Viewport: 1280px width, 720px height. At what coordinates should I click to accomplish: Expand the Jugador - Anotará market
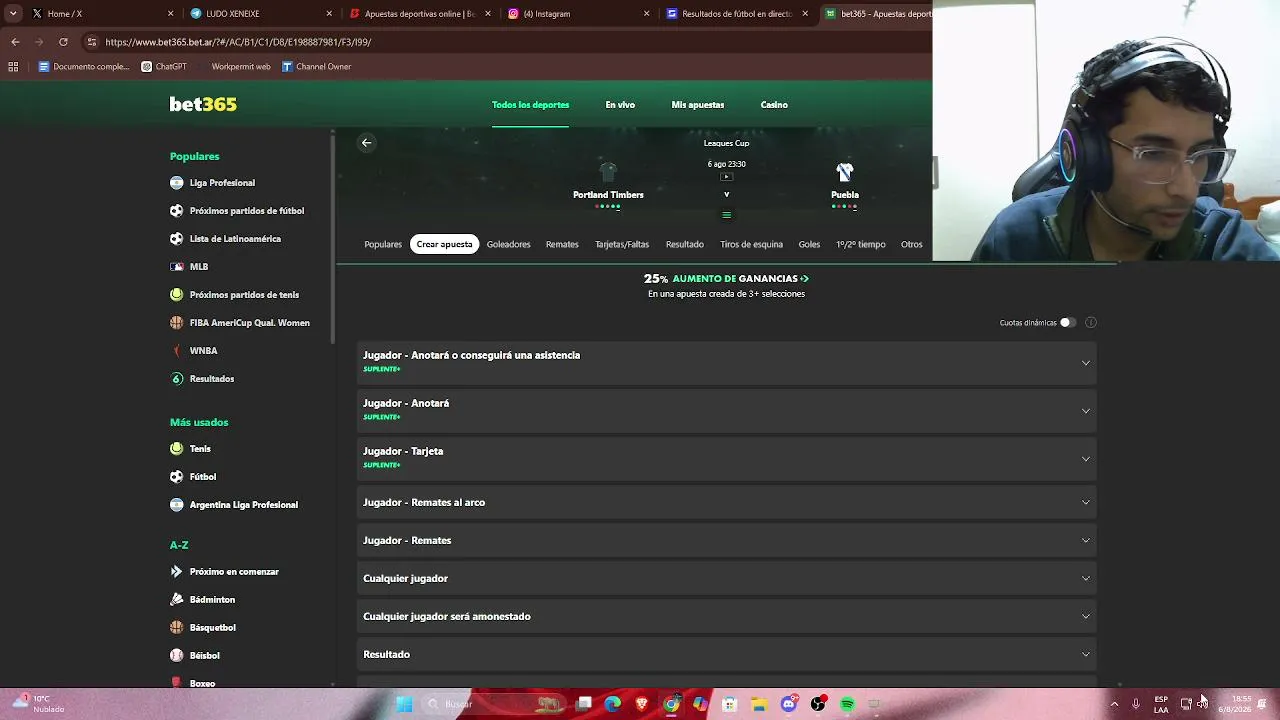(x=726, y=409)
